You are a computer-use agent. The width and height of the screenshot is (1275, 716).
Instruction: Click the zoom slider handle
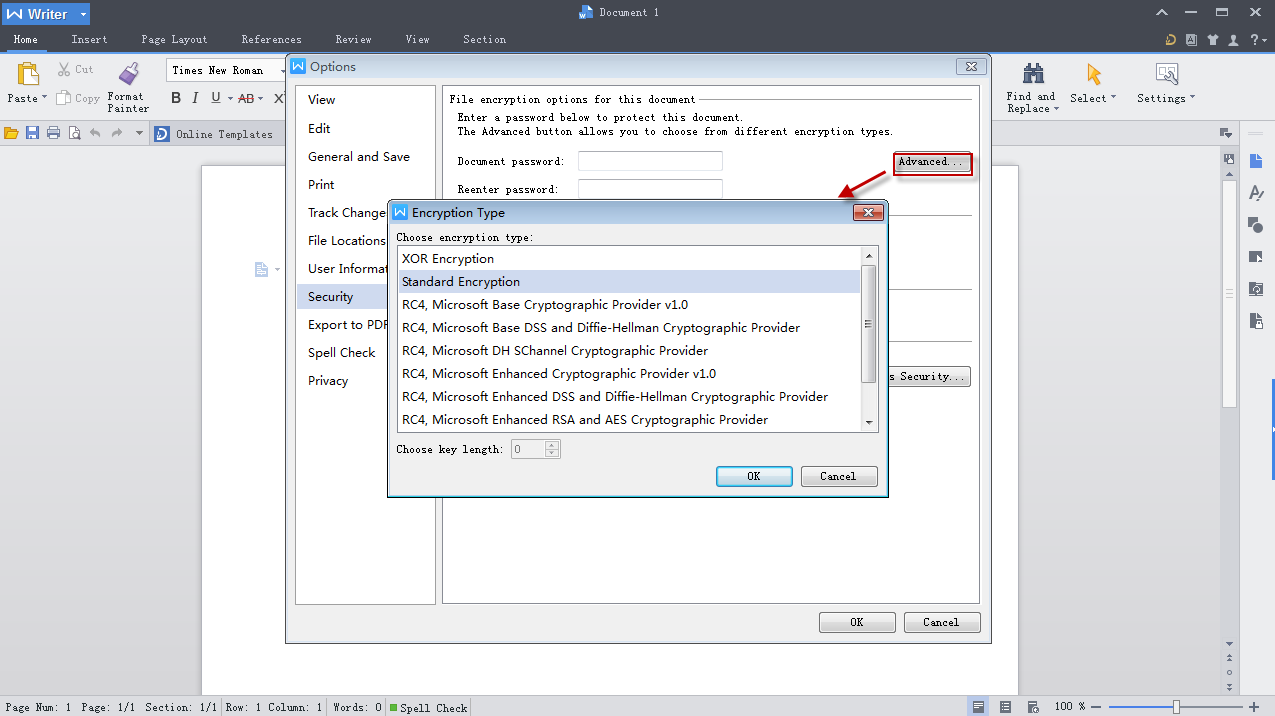(x=1177, y=707)
